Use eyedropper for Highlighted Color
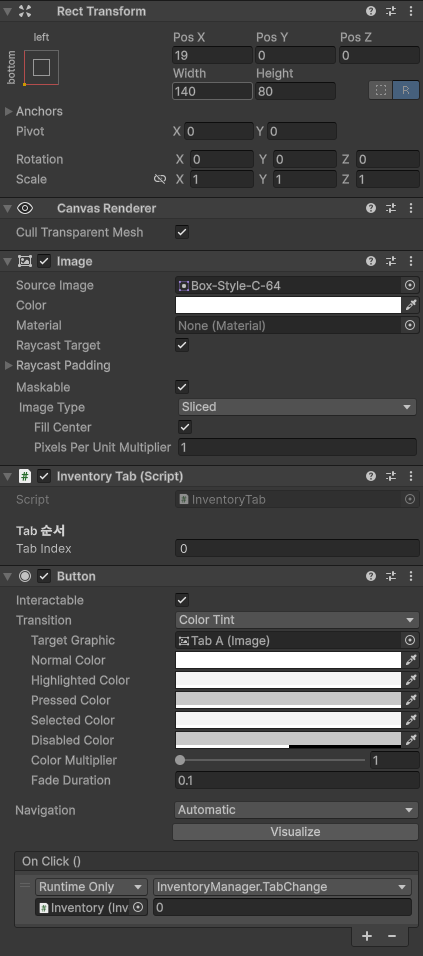The width and height of the screenshot is (423, 956). pos(411,680)
